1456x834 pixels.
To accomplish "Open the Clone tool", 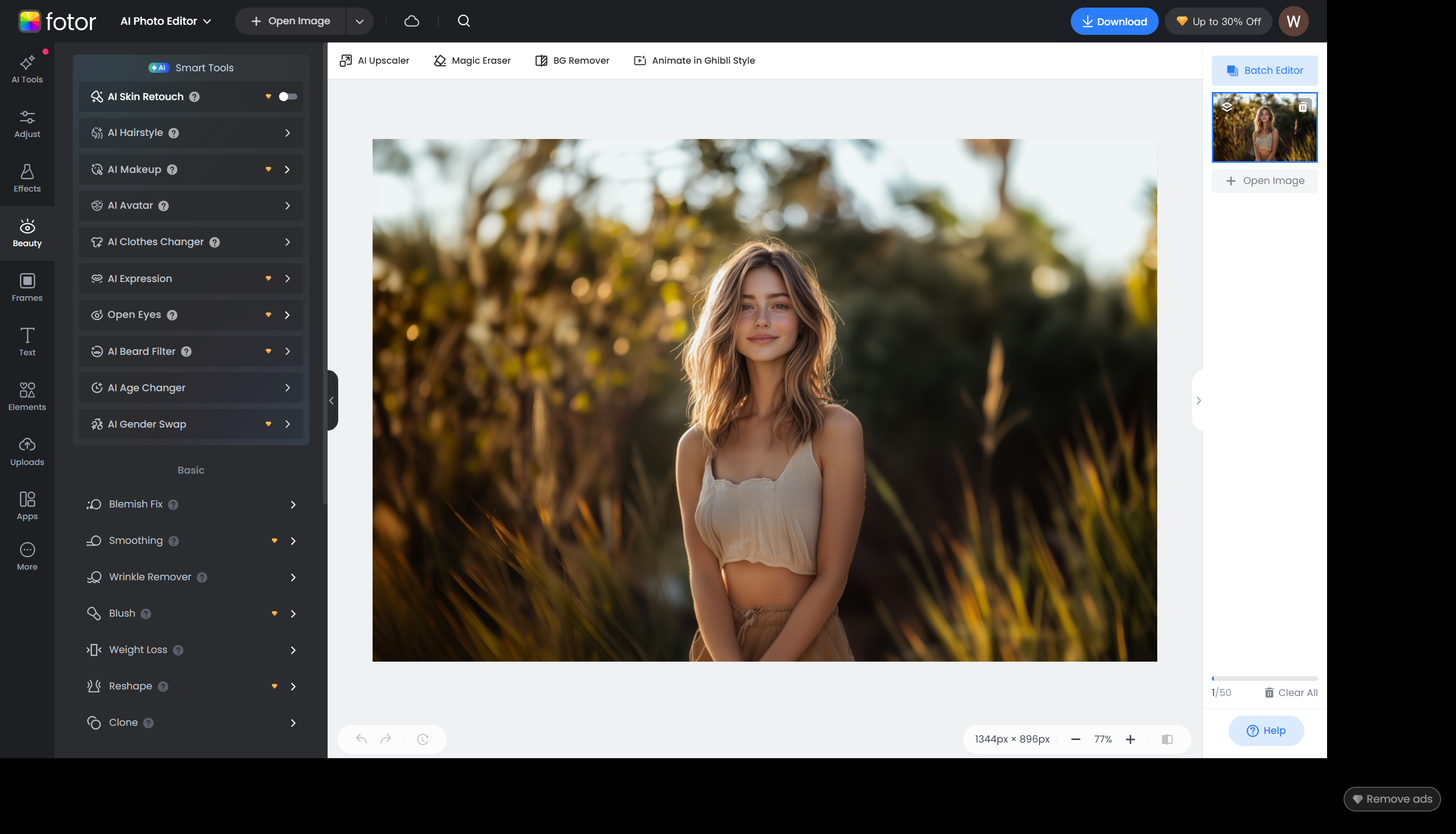I will coord(191,723).
